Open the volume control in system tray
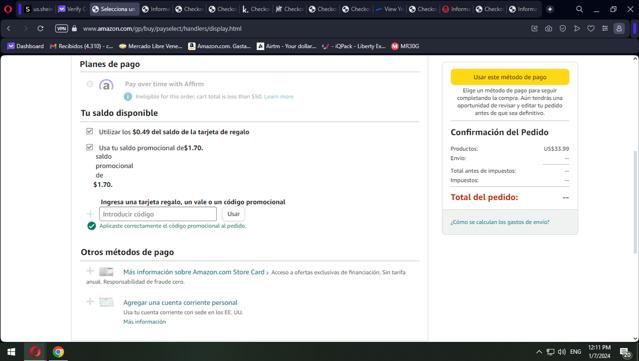This screenshot has width=639, height=361. tap(562, 352)
